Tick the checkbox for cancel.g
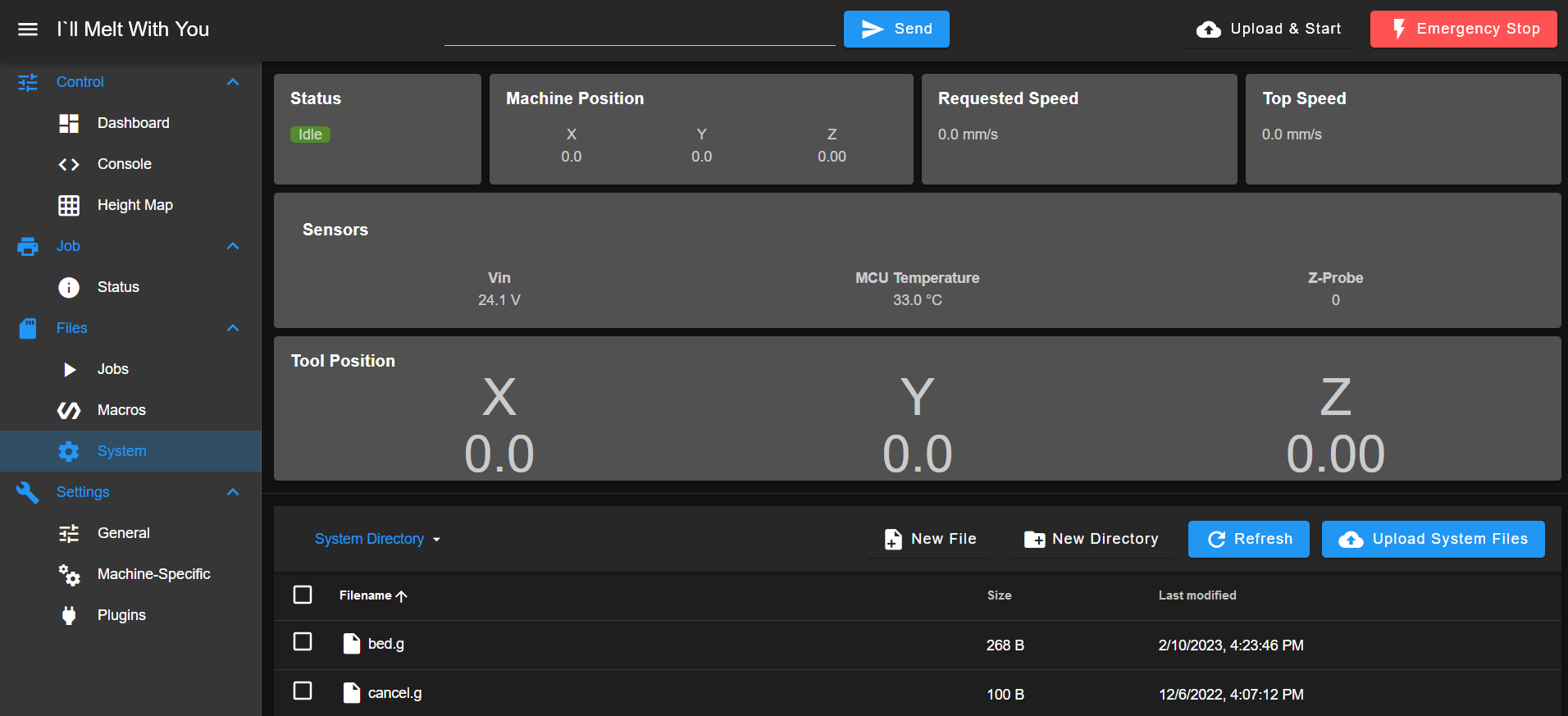 (x=303, y=691)
